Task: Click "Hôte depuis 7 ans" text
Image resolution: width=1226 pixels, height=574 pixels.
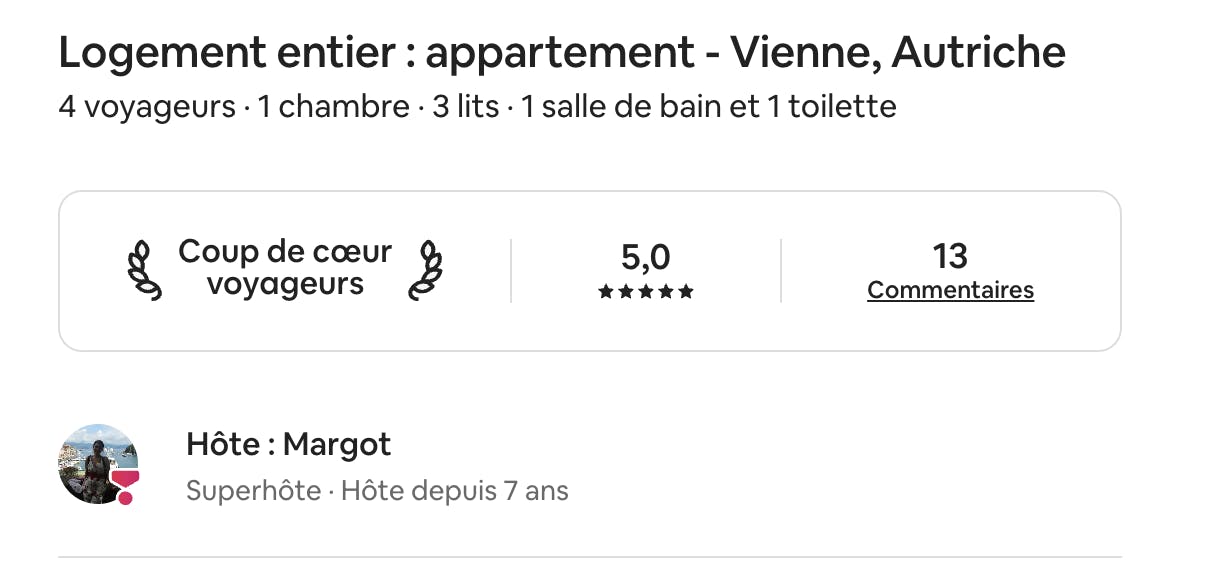Action: [x=455, y=491]
